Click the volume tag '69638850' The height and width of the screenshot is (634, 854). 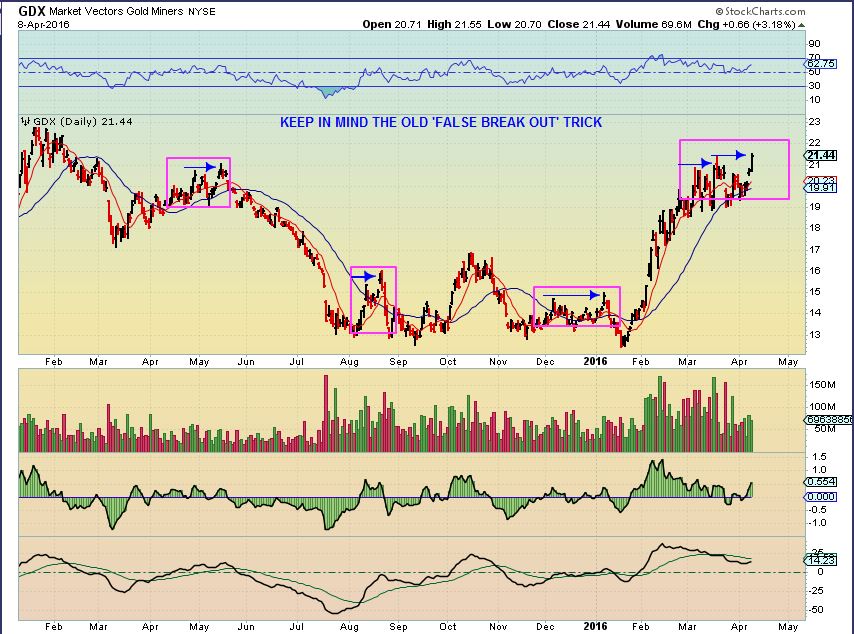828,420
